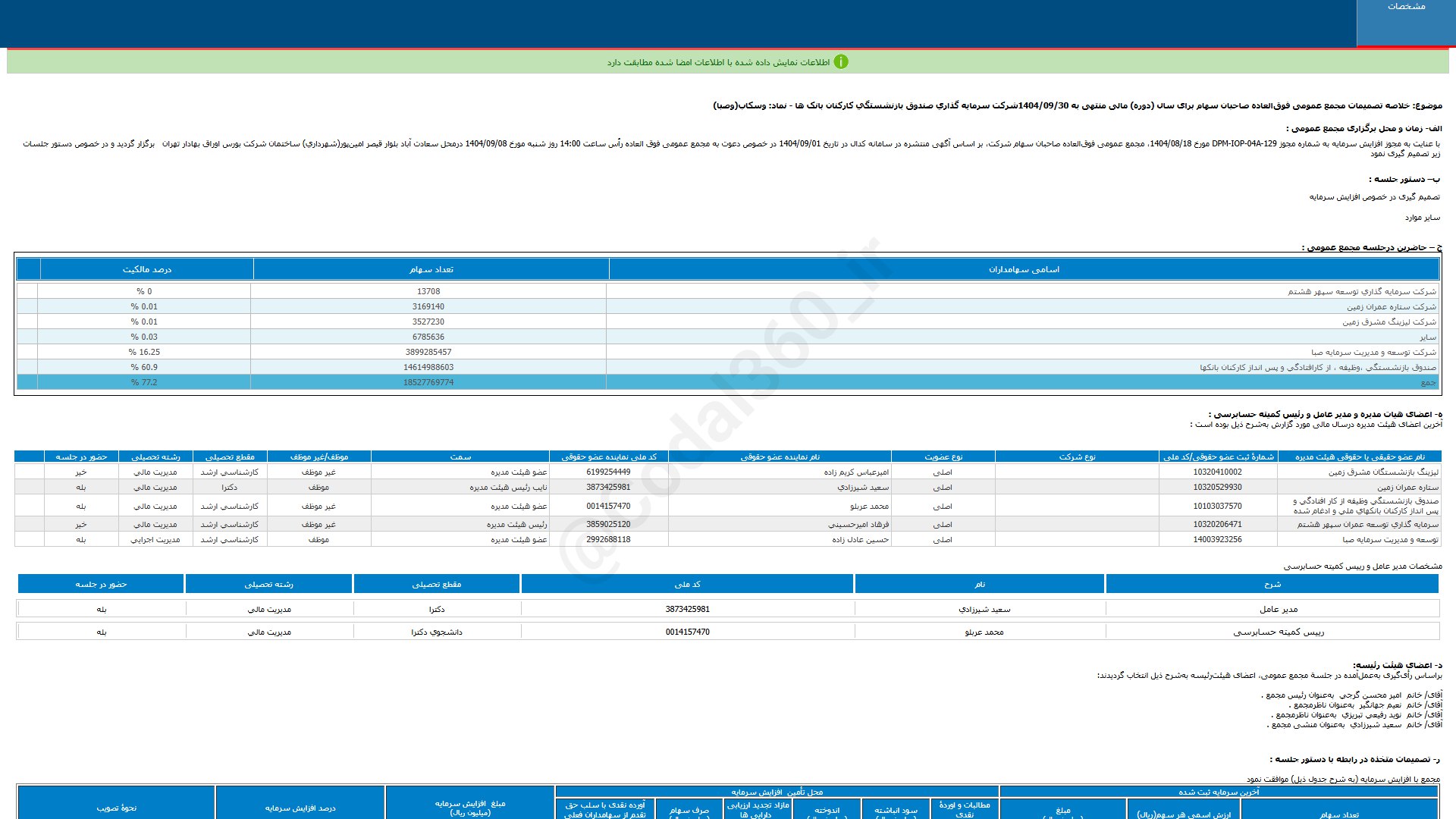Viewport: 1456px width, 819px height.
Task: Click the green info icon in notification bar
Action: 840,62
